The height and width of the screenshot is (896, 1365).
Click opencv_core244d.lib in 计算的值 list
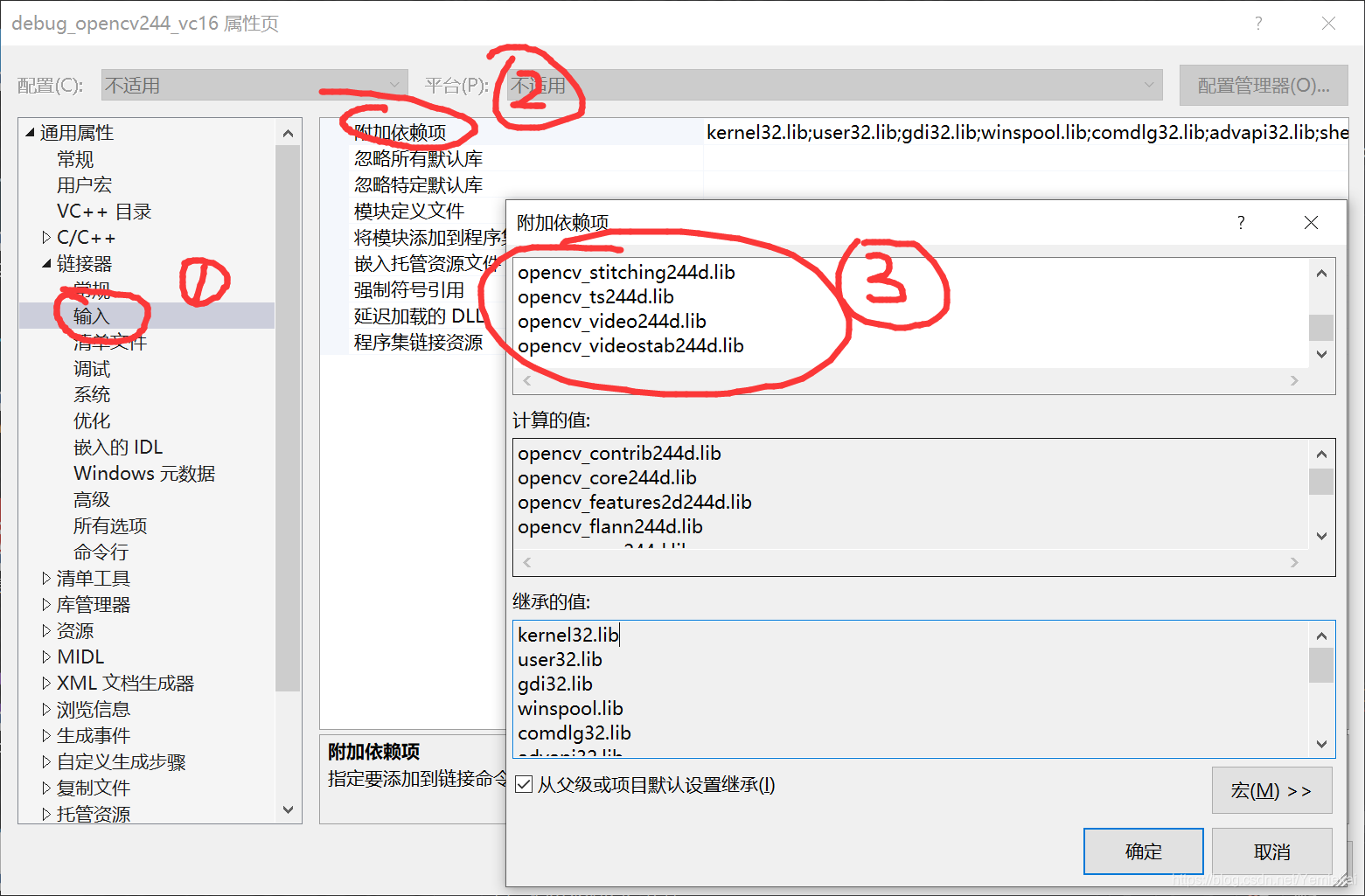[x=607, y=477]
